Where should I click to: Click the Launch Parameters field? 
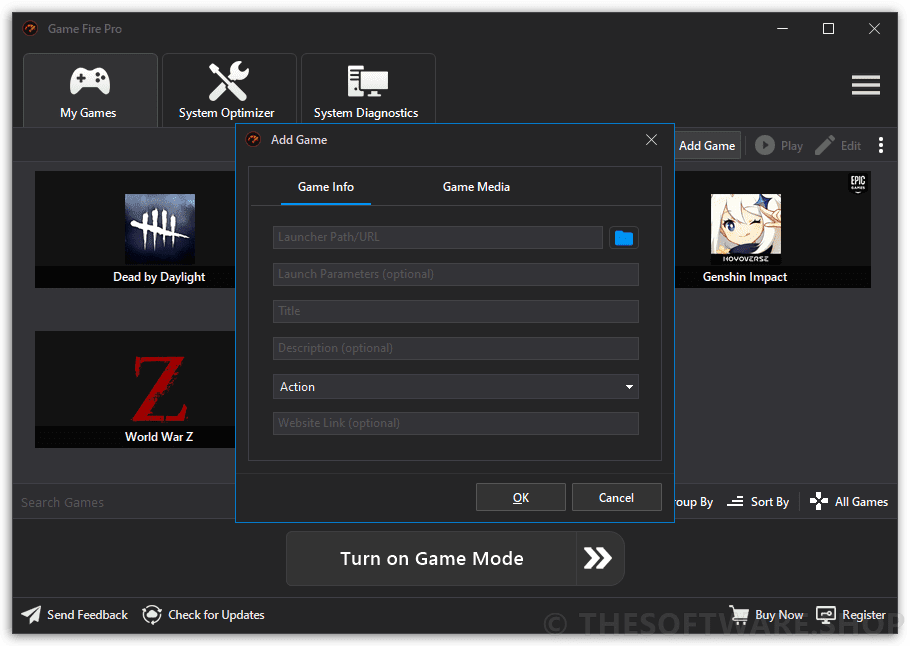tap(456, 275)
